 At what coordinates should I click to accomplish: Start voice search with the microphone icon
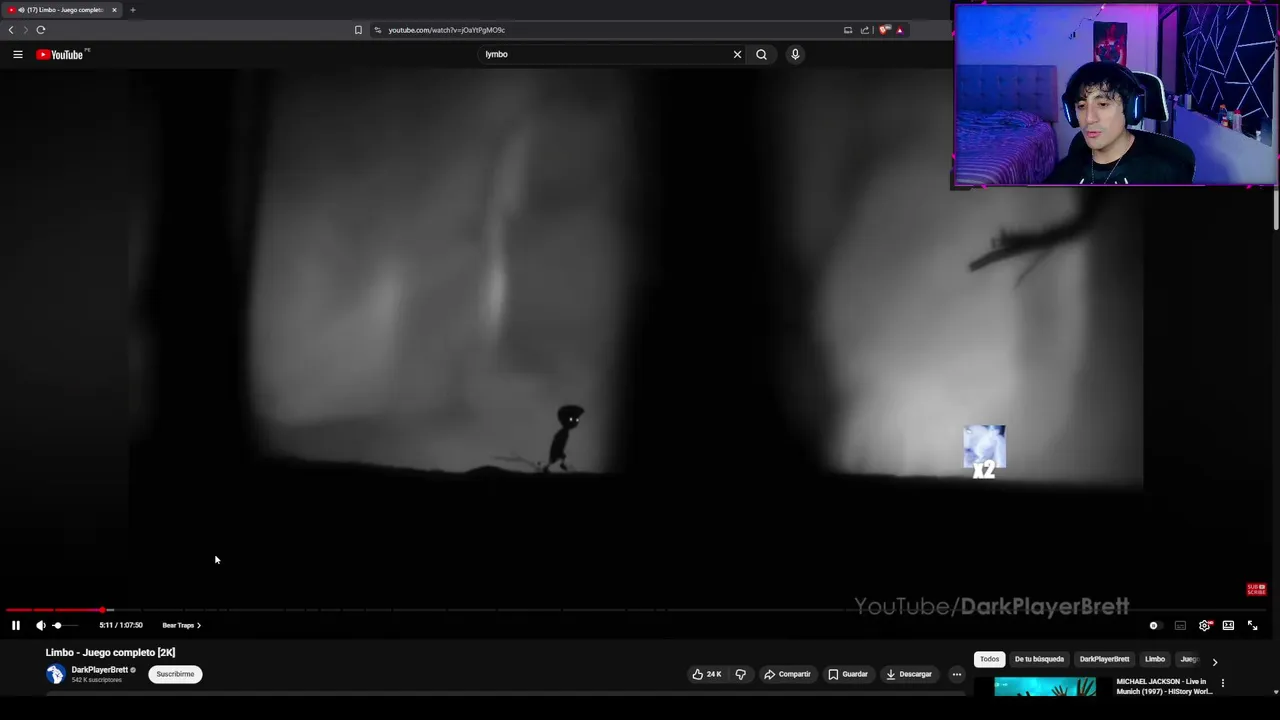(x=795, y=54)
